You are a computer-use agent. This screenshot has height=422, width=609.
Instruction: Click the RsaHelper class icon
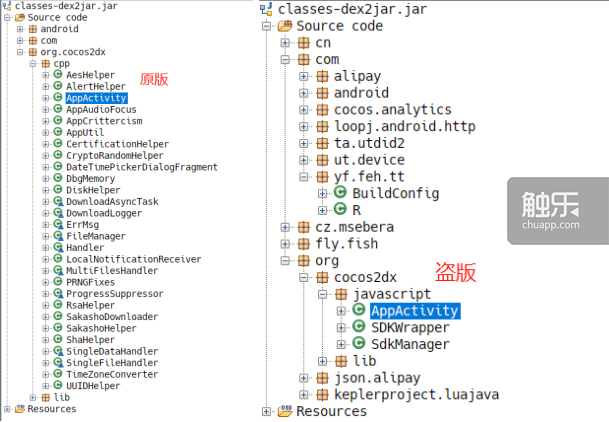[x=58, y=305]
